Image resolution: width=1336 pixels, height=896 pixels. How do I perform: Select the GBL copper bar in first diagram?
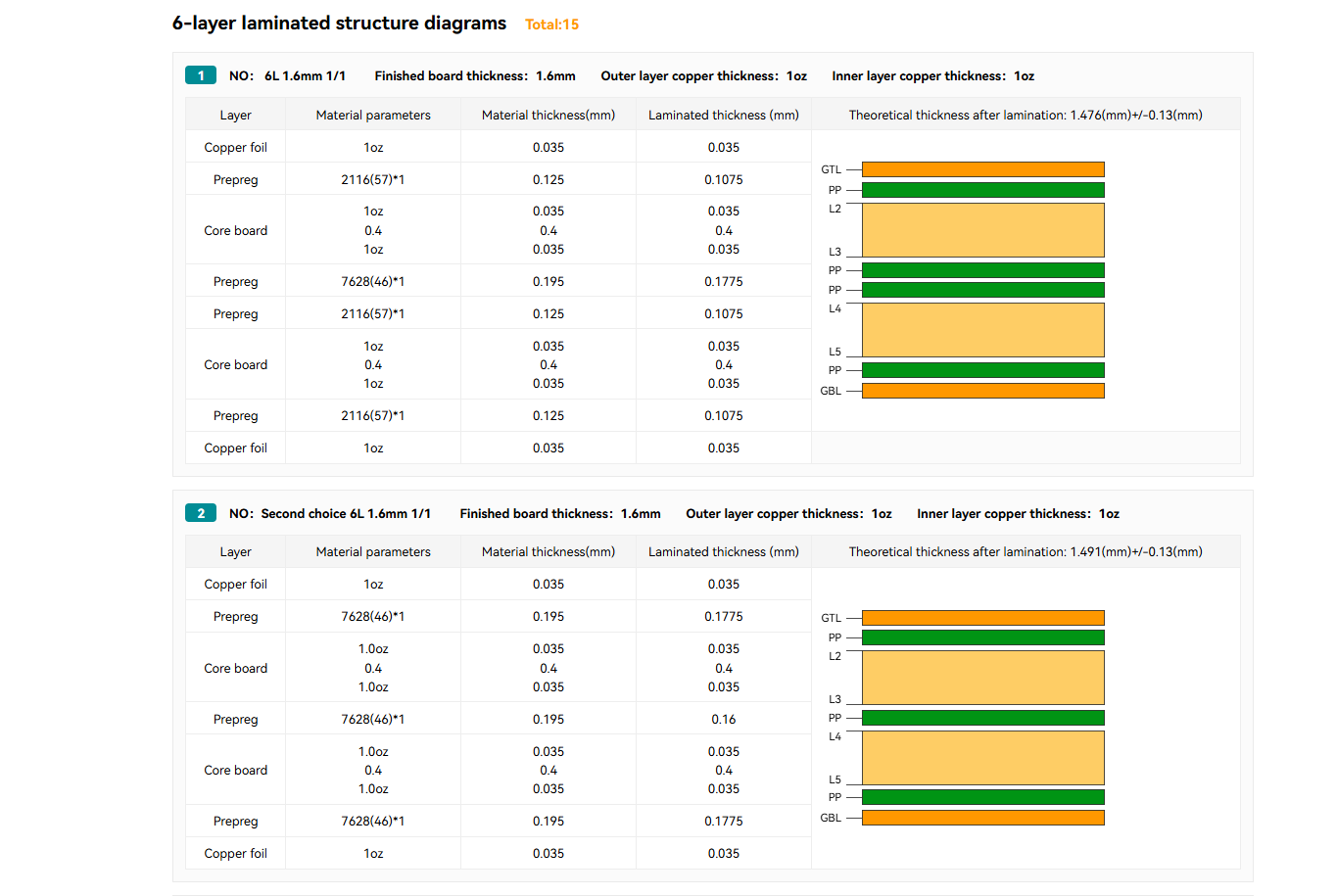(x=982, y=391)
